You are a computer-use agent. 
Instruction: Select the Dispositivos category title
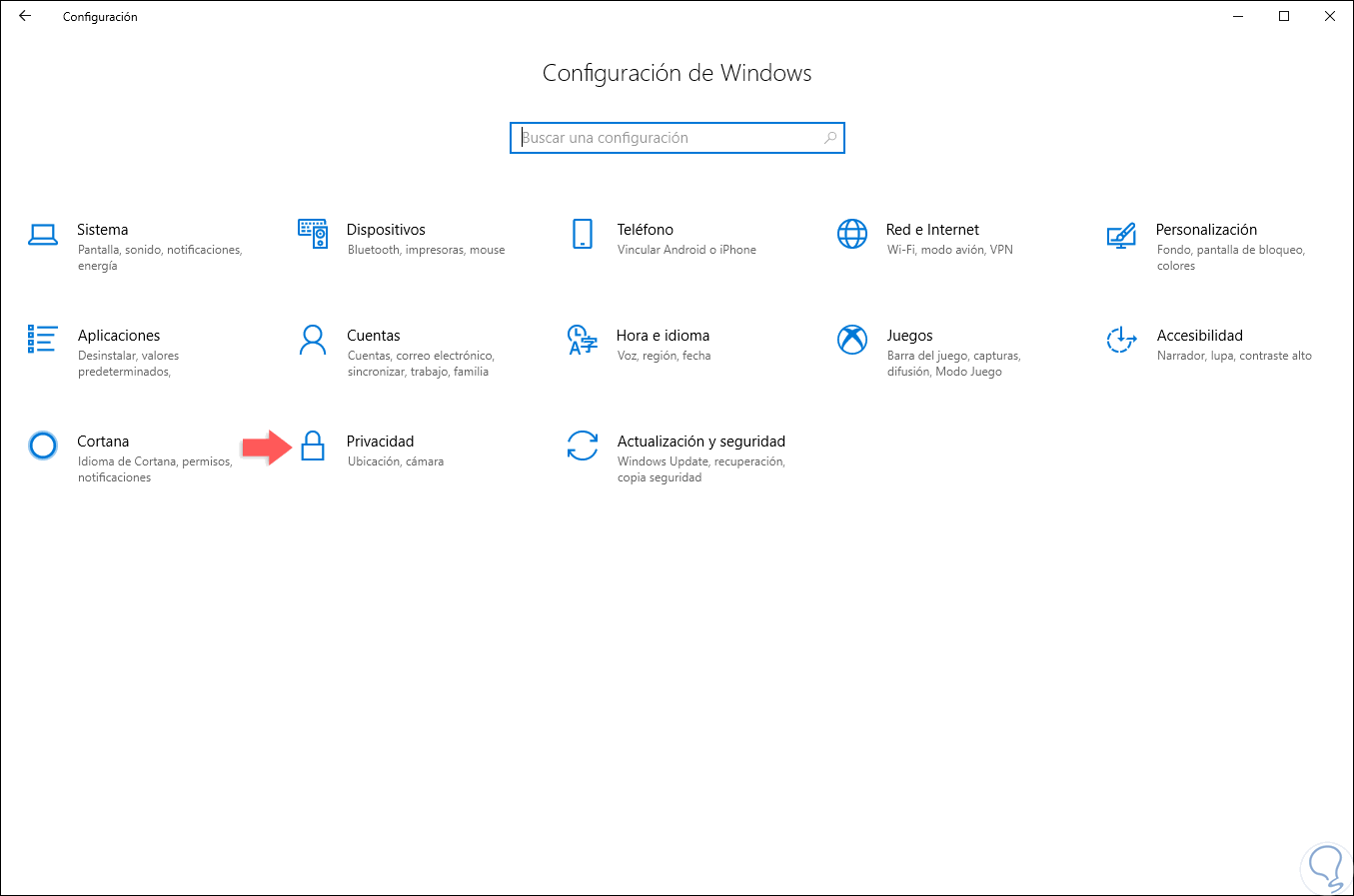[386, 230]
